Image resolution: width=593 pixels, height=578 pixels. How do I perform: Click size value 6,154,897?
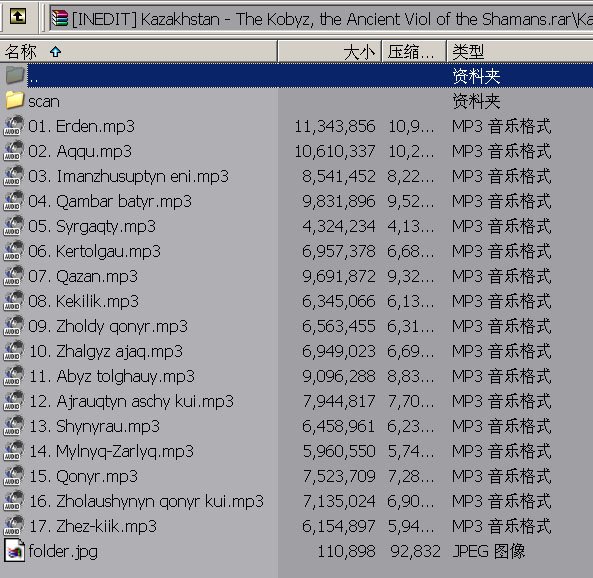[338, 526]
